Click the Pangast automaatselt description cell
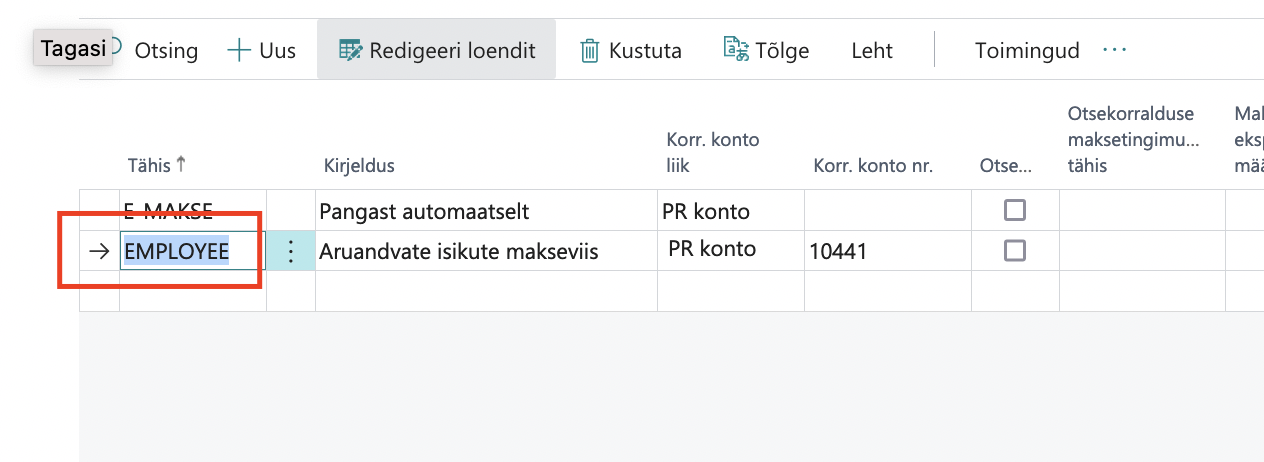Image resolution: width=1264 pixels, height=462 pixels. [x=486, y=211]
